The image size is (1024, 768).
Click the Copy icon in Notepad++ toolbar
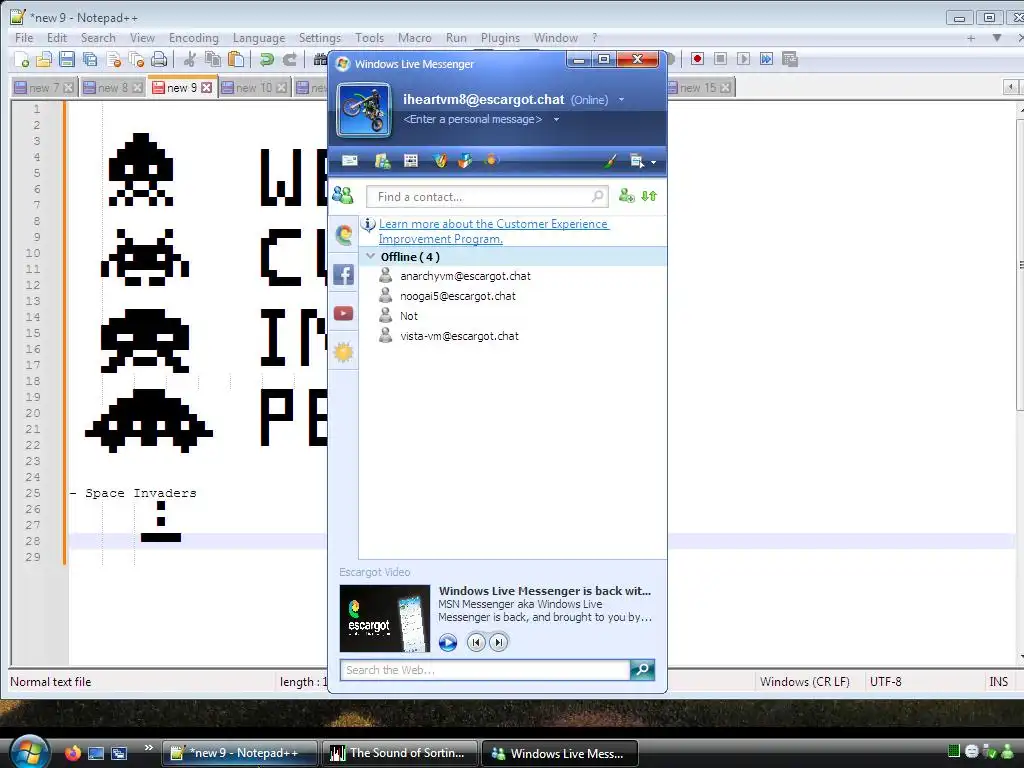tap(213, 59)
